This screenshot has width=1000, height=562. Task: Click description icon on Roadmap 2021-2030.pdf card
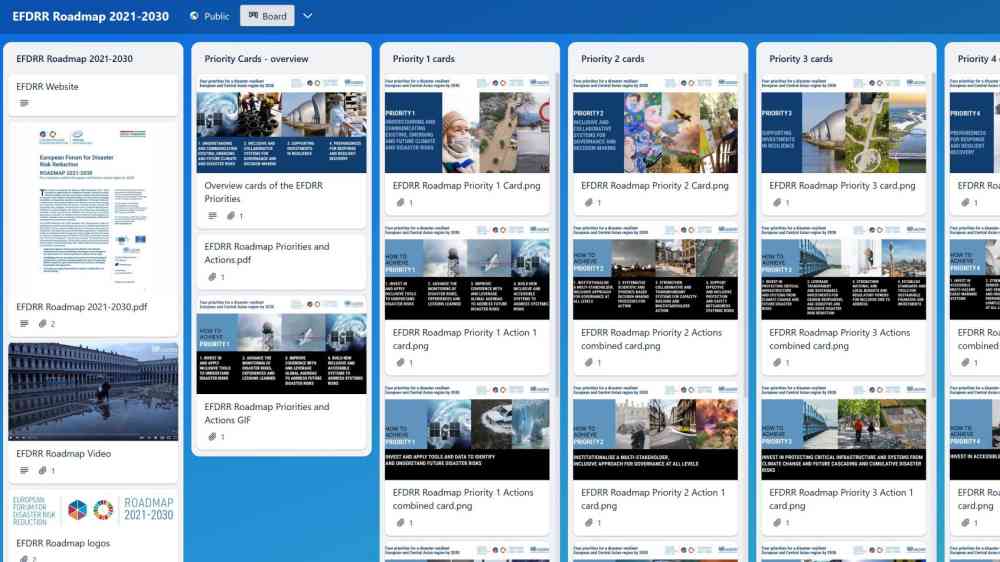24,324
